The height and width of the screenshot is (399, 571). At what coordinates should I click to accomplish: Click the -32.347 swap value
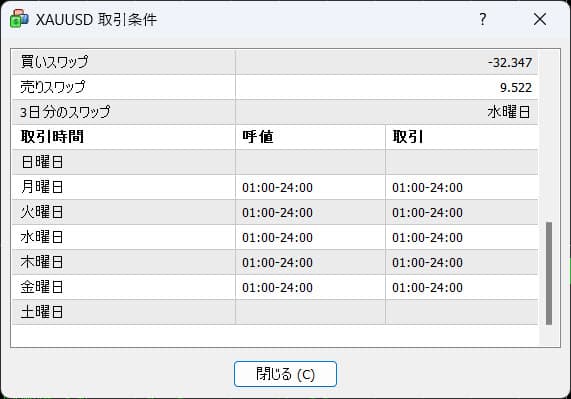click(x=510, y=63)
